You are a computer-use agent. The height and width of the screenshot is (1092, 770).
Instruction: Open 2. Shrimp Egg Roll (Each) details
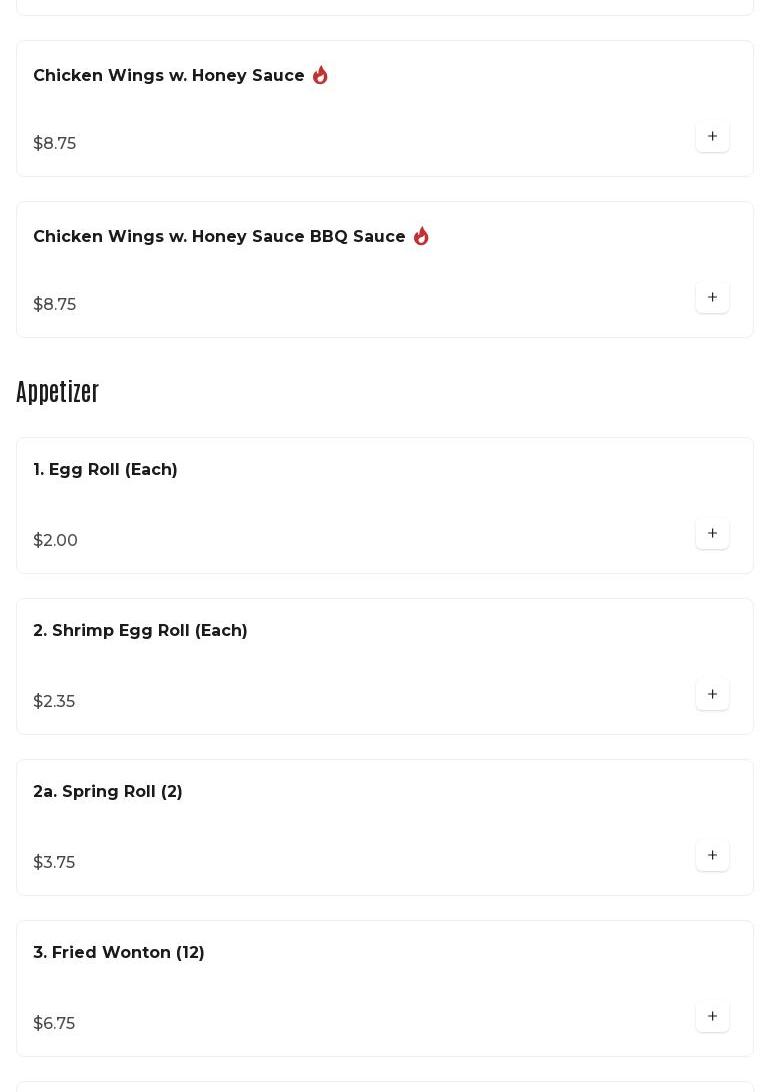pyautogui.click(x=140, y=631)
